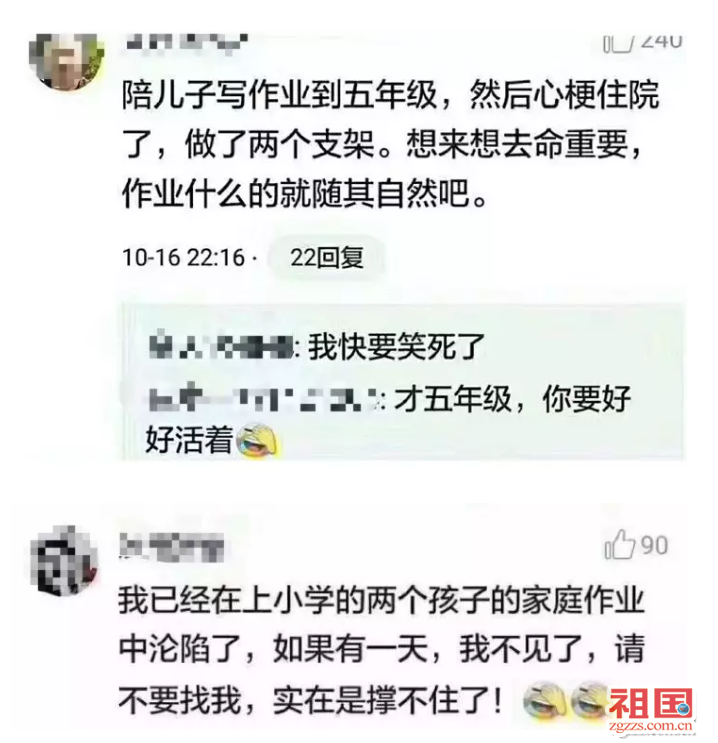
Task: Click the 90 like count number
Action: point(654,545)
